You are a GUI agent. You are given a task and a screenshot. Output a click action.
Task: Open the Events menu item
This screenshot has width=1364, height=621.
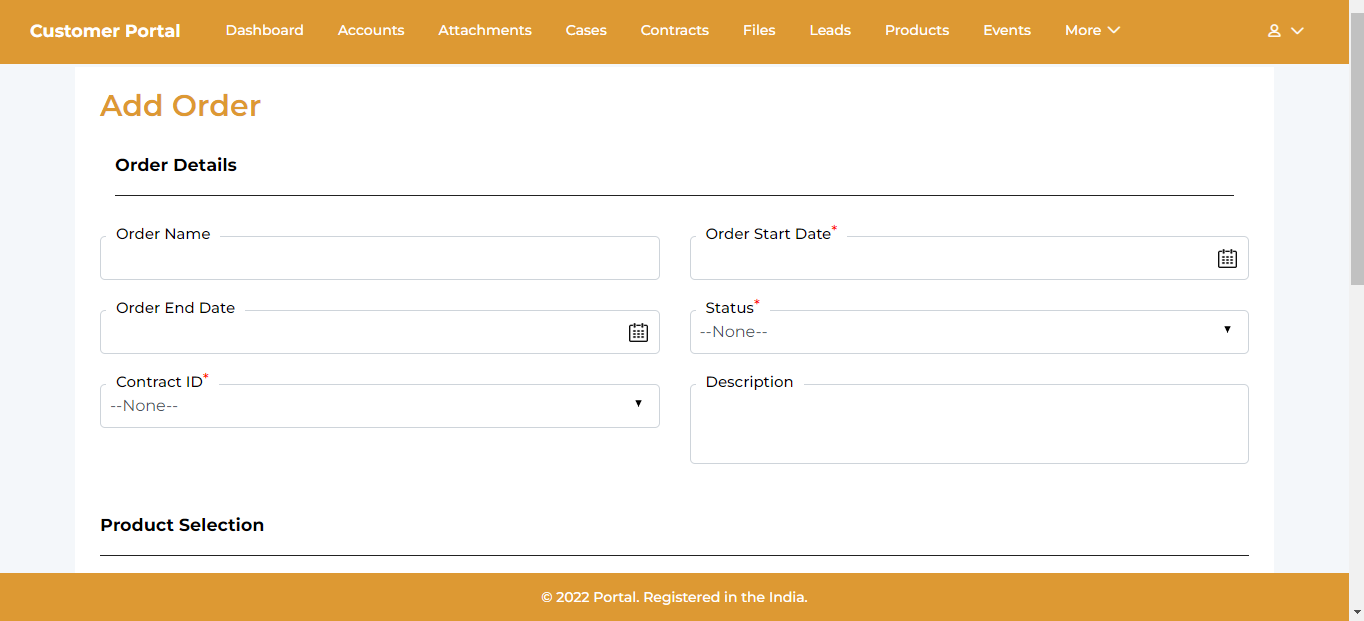(x=1007, y=31)
